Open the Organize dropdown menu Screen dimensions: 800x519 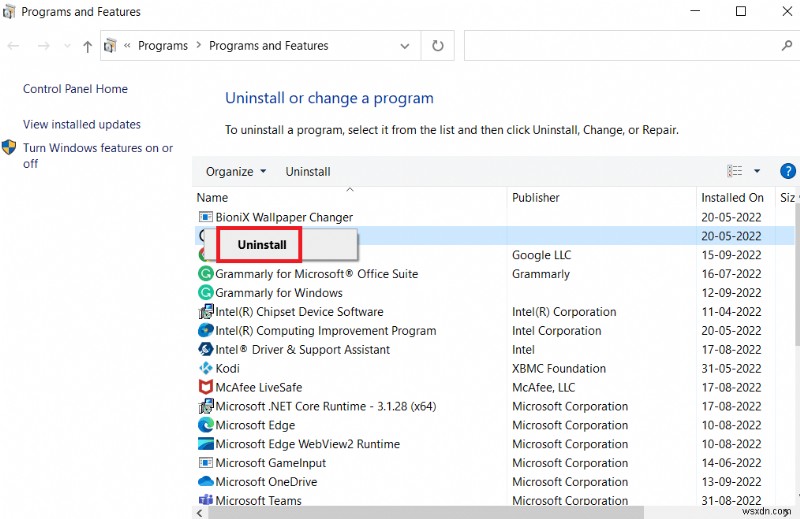tap(236, 171)
